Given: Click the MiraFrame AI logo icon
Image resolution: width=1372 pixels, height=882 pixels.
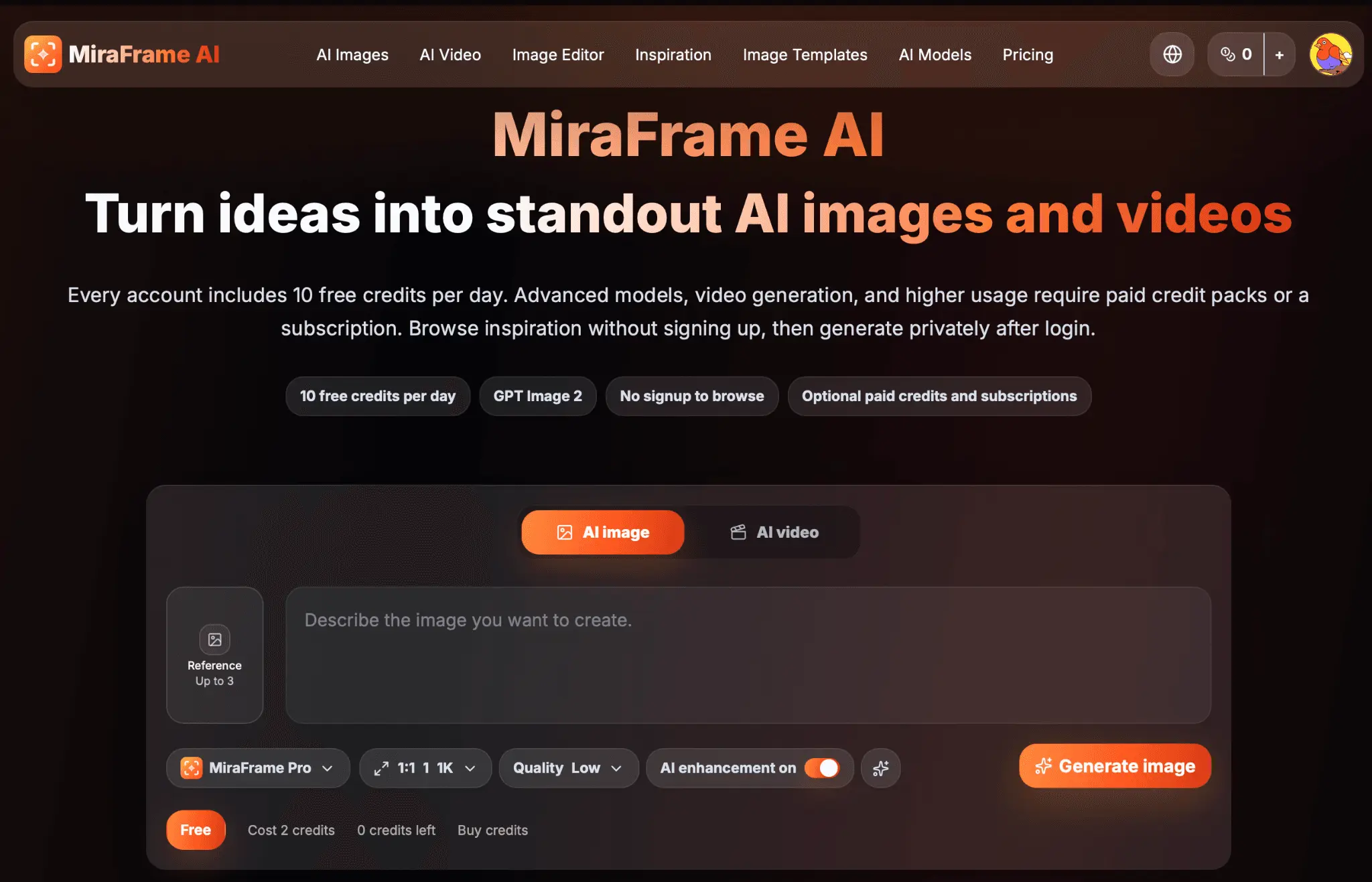Looking at the screenshot, I should 43,54.
